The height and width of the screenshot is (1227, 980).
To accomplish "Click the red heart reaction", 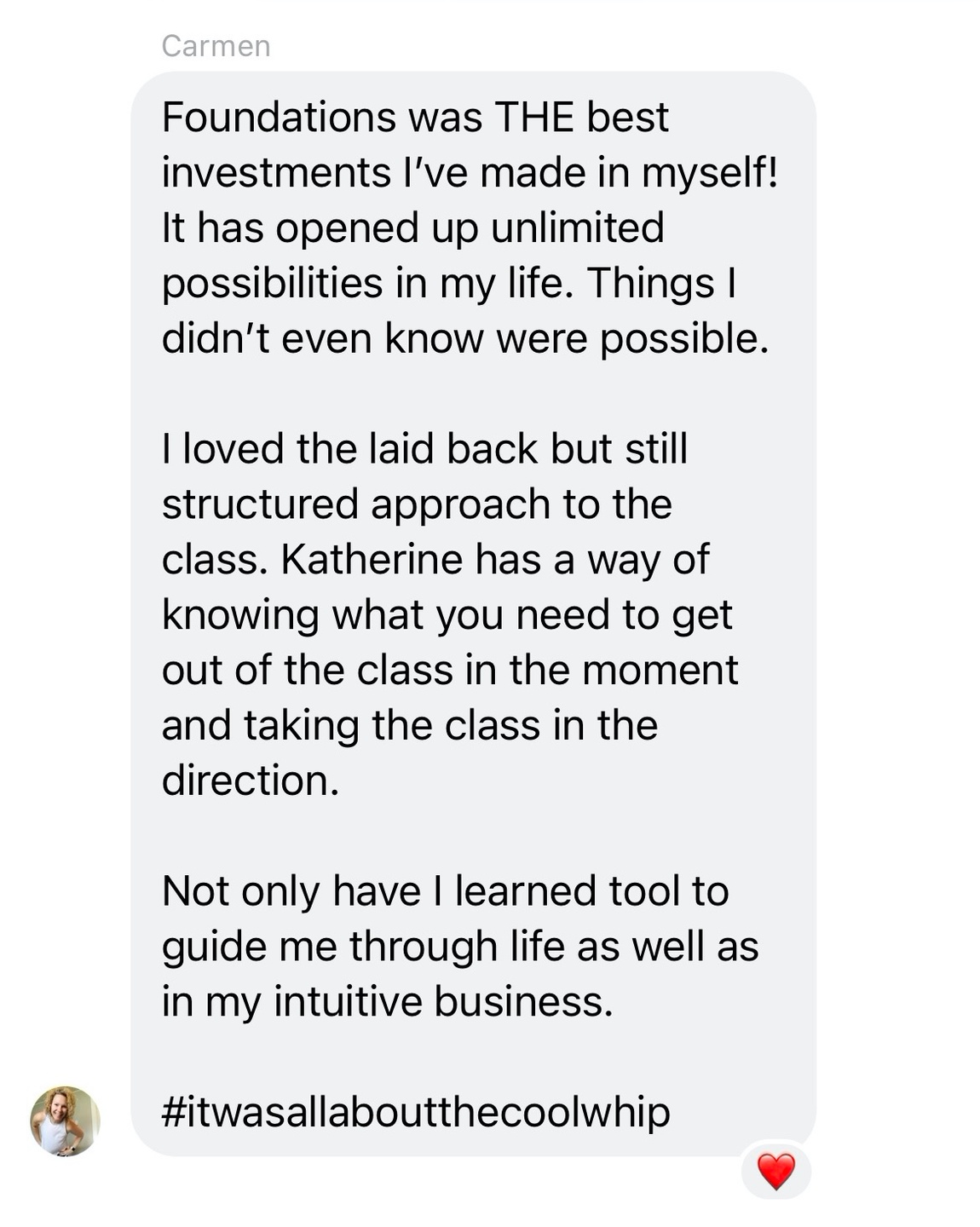I will click(x=775, y=1171).
